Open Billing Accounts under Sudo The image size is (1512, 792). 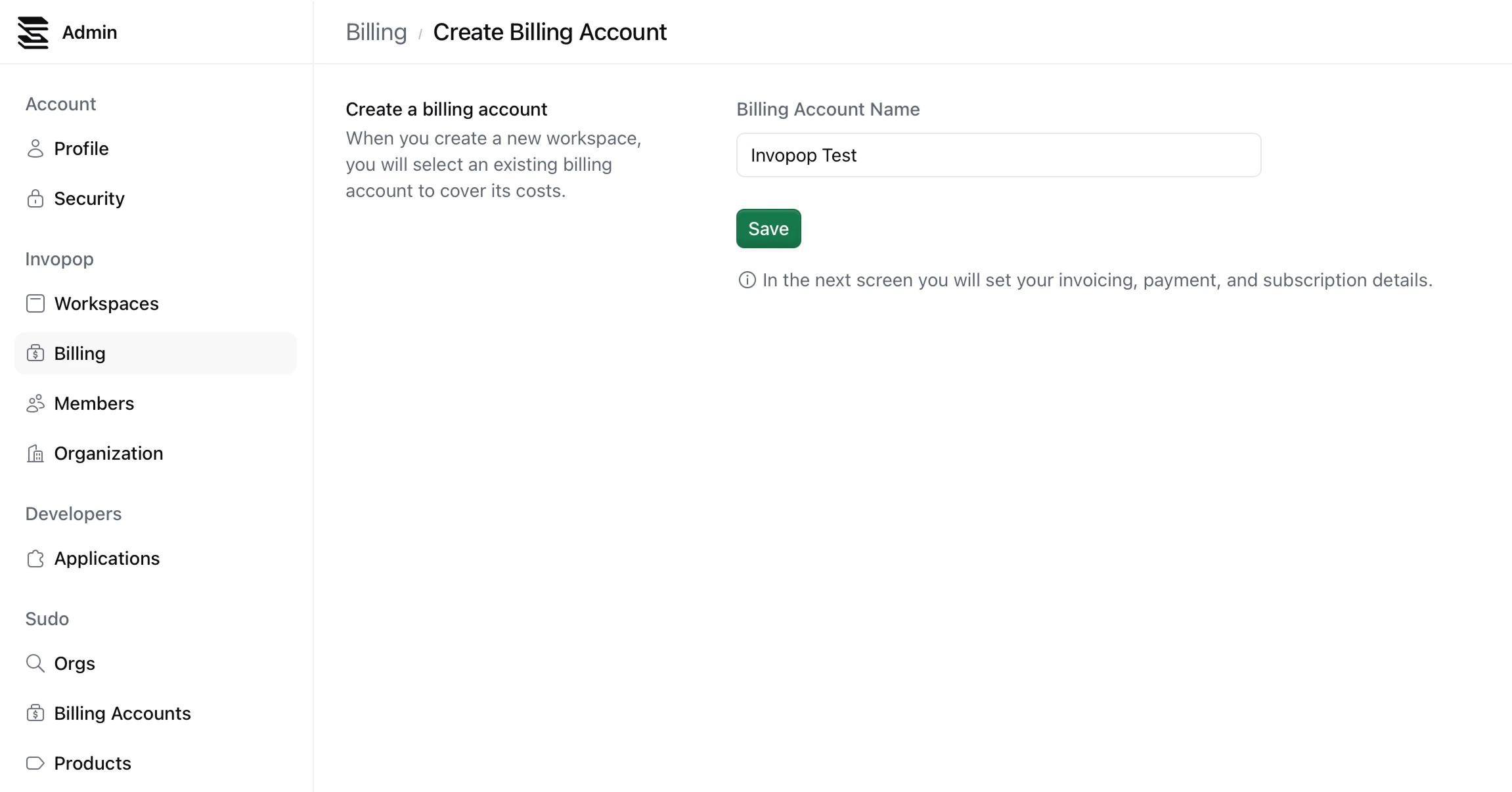(x=122, y=713)
